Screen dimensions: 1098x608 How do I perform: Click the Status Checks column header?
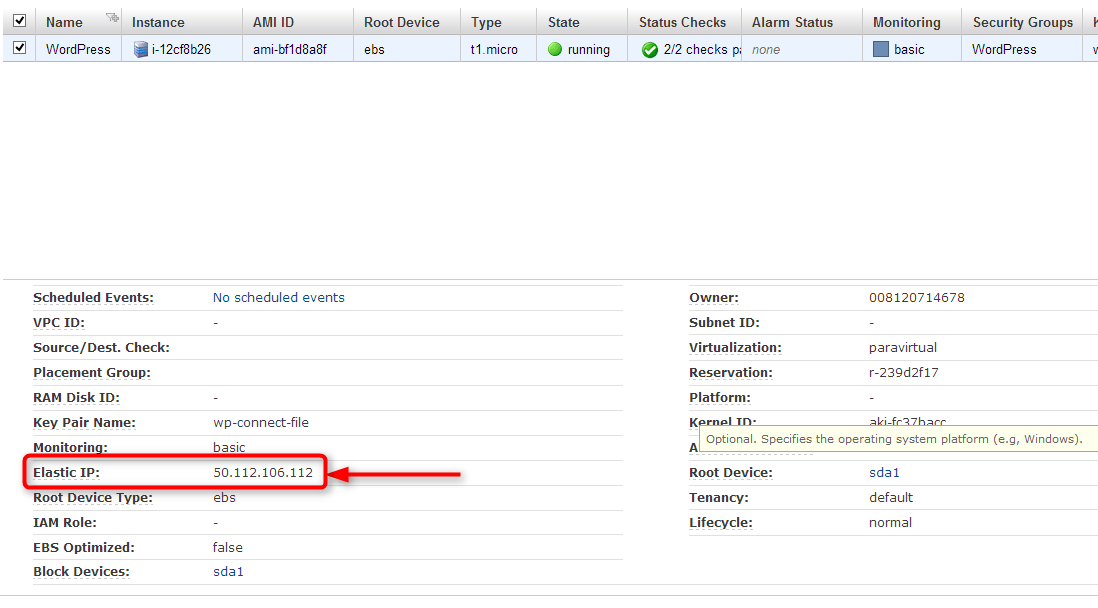tap(683, 22)
